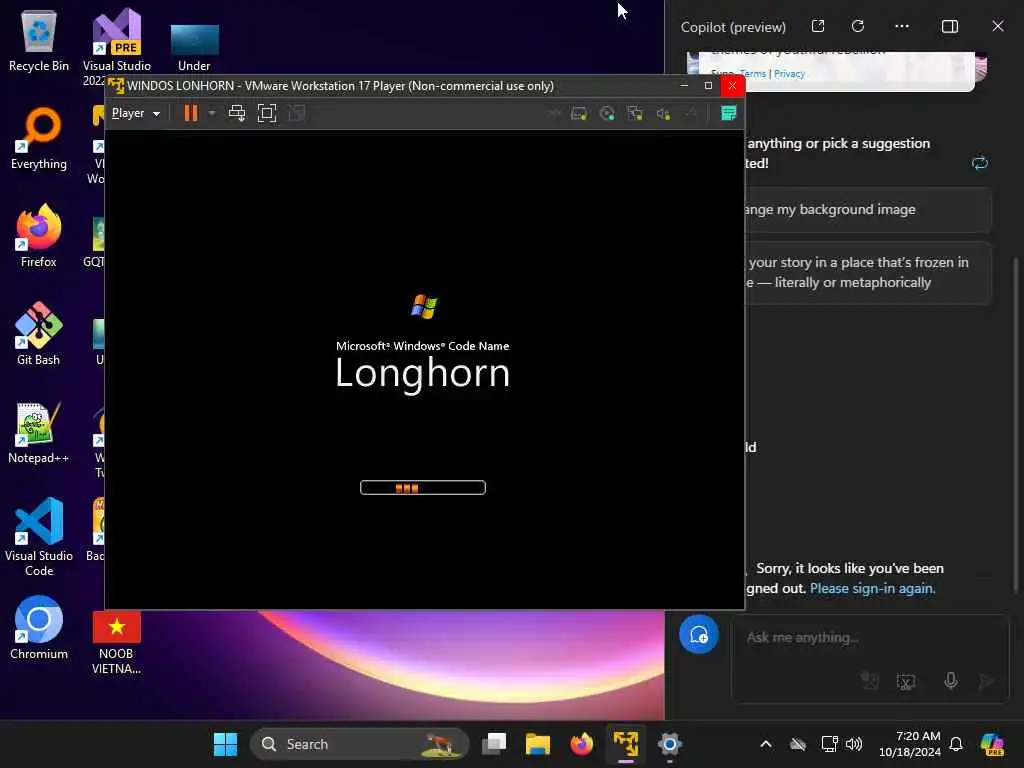
Task: Select the Notepad++ desktop shortcut
Action: tap(39, 432)
